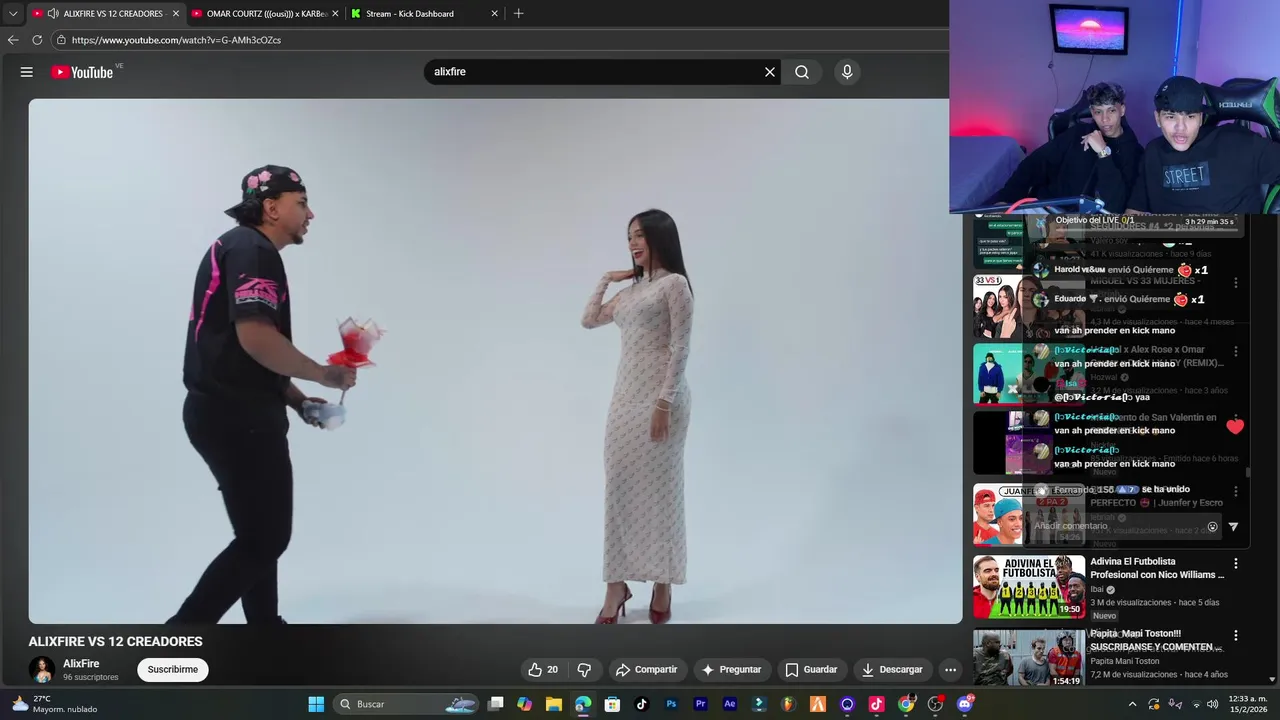The width and height of the screenshot is (1280, 720).
Task: Like the video with thumbs up
Action: (544, 670)
